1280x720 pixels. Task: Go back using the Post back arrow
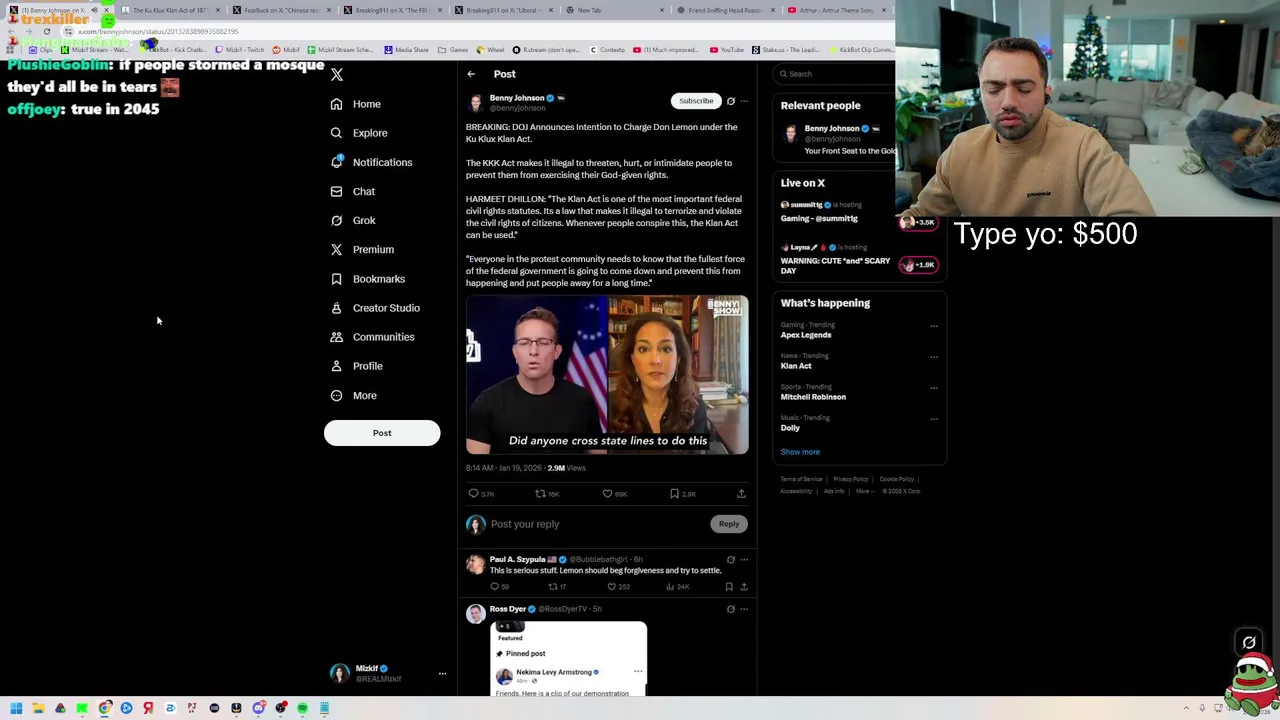471,74
